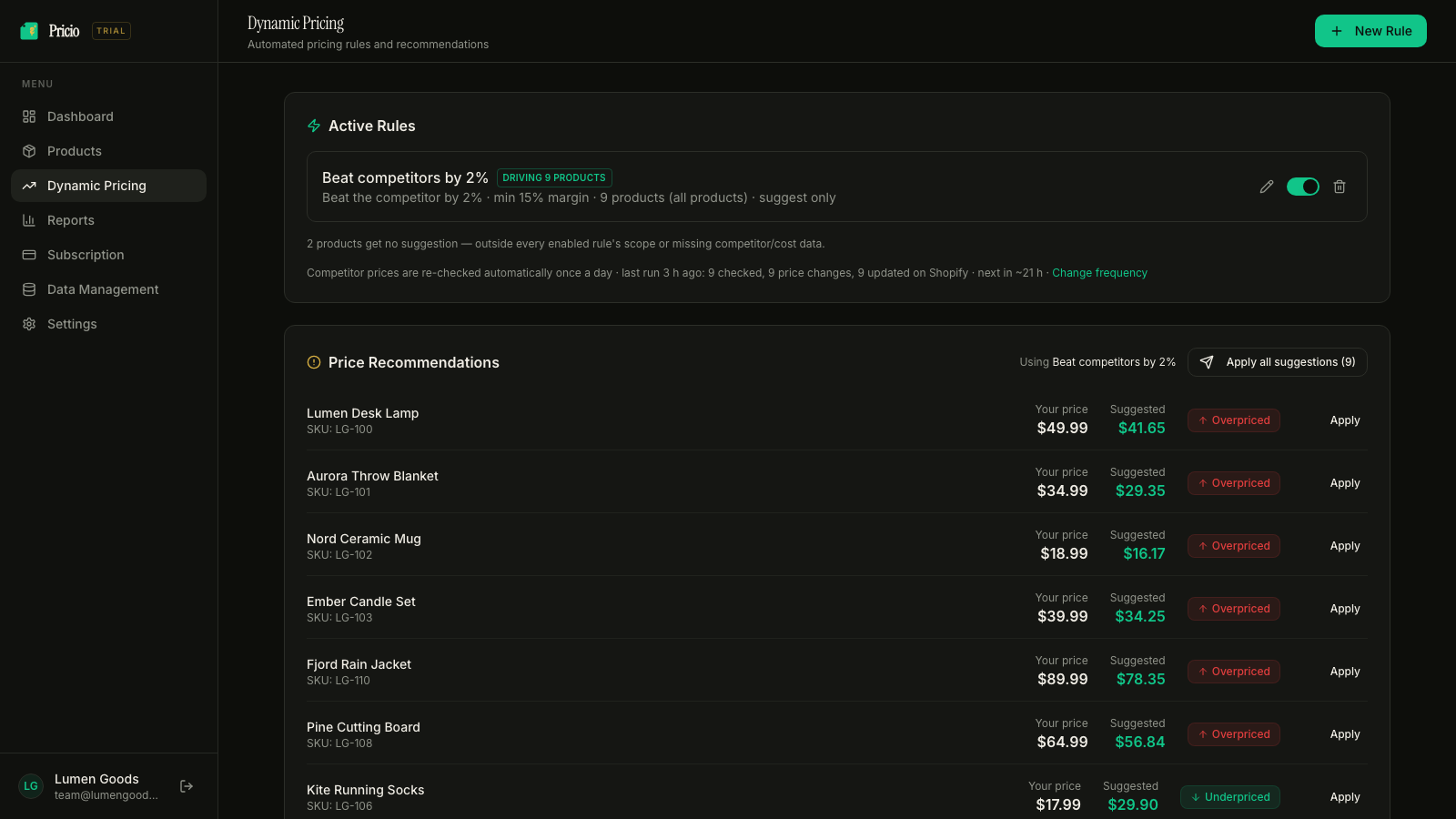The width and height of the screenshot is (1456, 819).
Task: Click the current price $39.99
Action: coord(1062,617)
